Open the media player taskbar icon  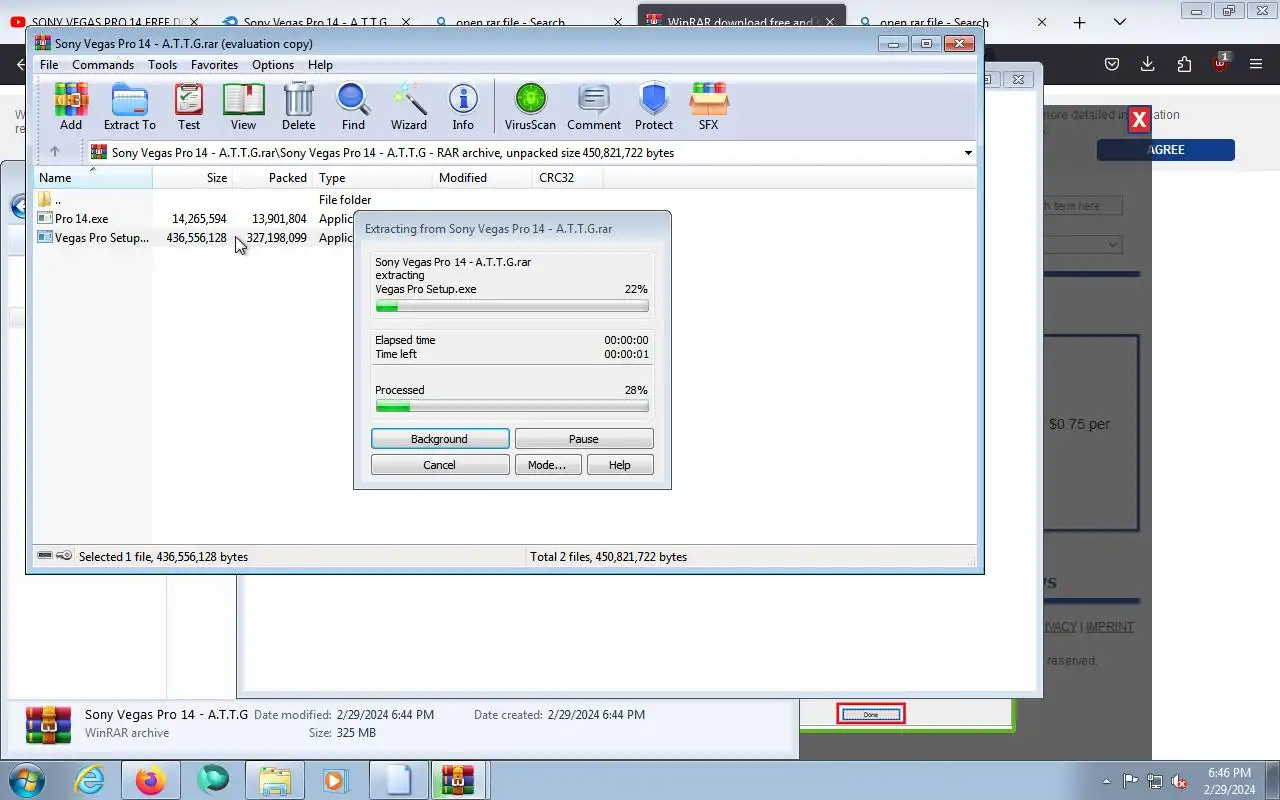(335, 780)
